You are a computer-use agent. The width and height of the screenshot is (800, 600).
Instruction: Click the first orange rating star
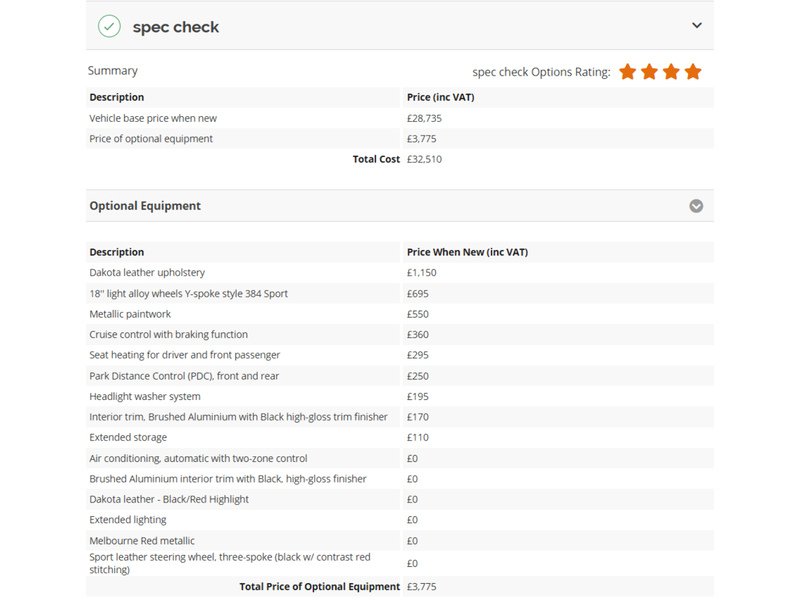coord(628,72)
